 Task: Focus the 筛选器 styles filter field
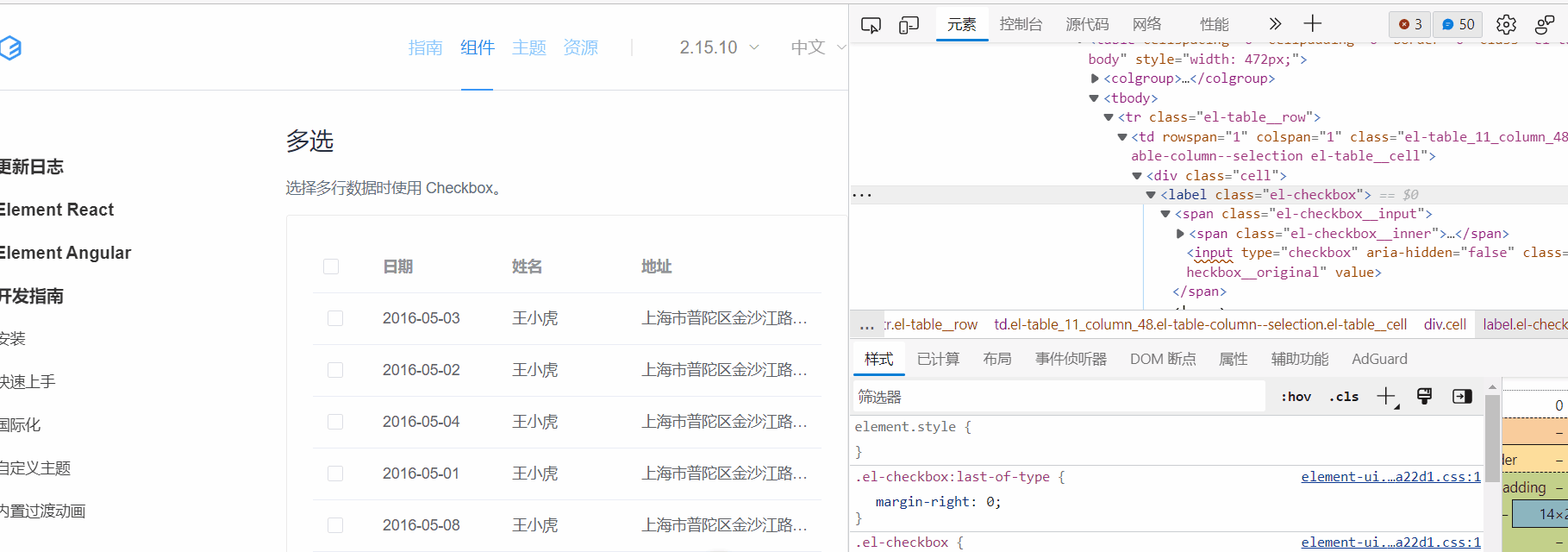point(1059,397)
